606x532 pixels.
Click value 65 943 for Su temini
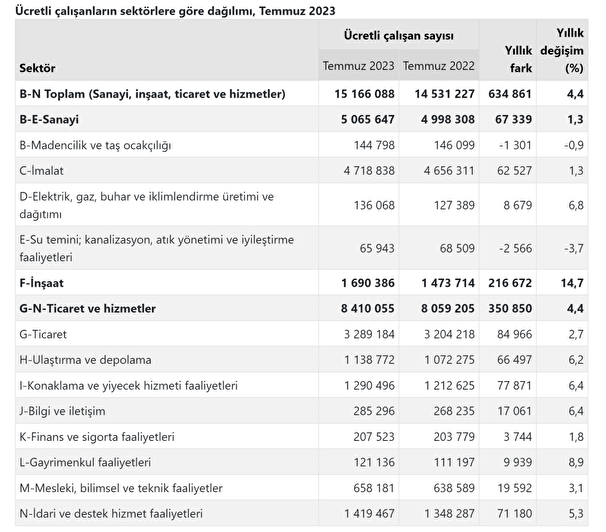click(x=377, y=248)
